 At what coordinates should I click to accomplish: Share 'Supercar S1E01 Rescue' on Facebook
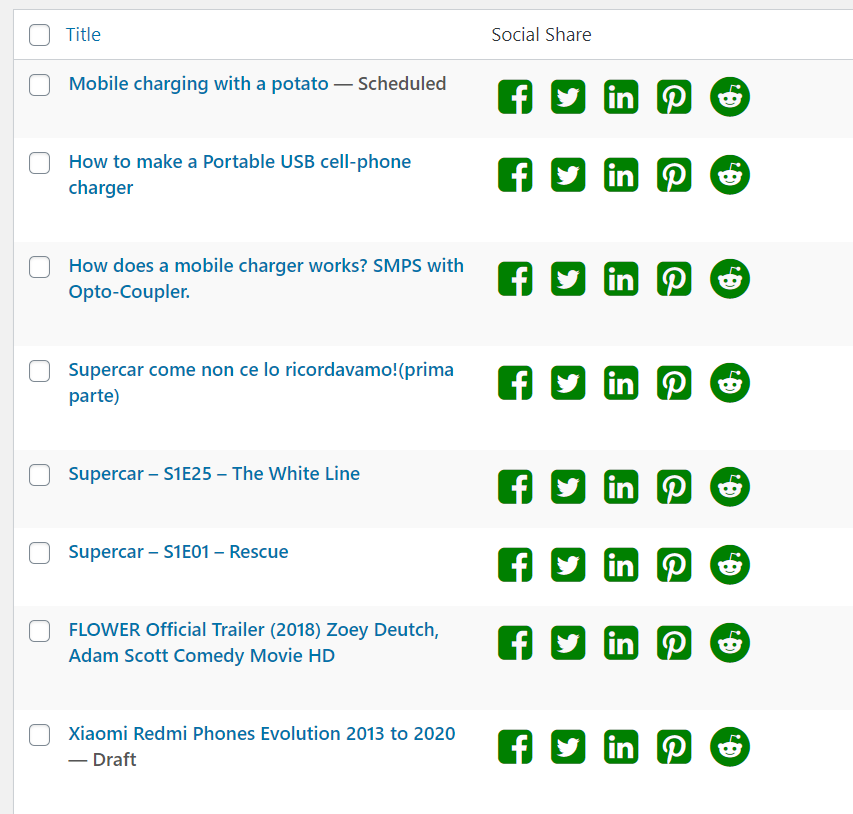click(515, 565)
